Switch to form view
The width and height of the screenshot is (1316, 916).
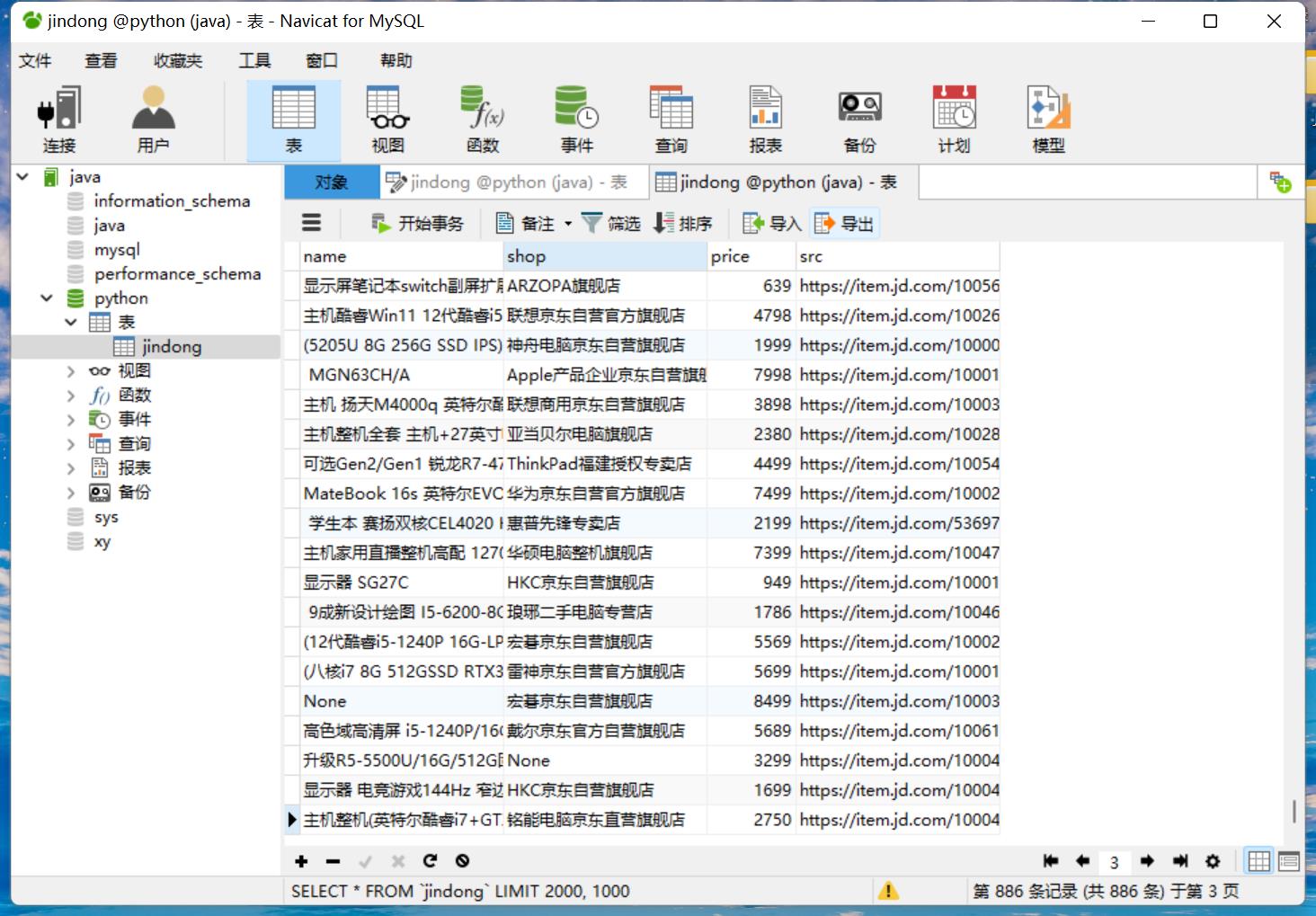pos(1289,861)
